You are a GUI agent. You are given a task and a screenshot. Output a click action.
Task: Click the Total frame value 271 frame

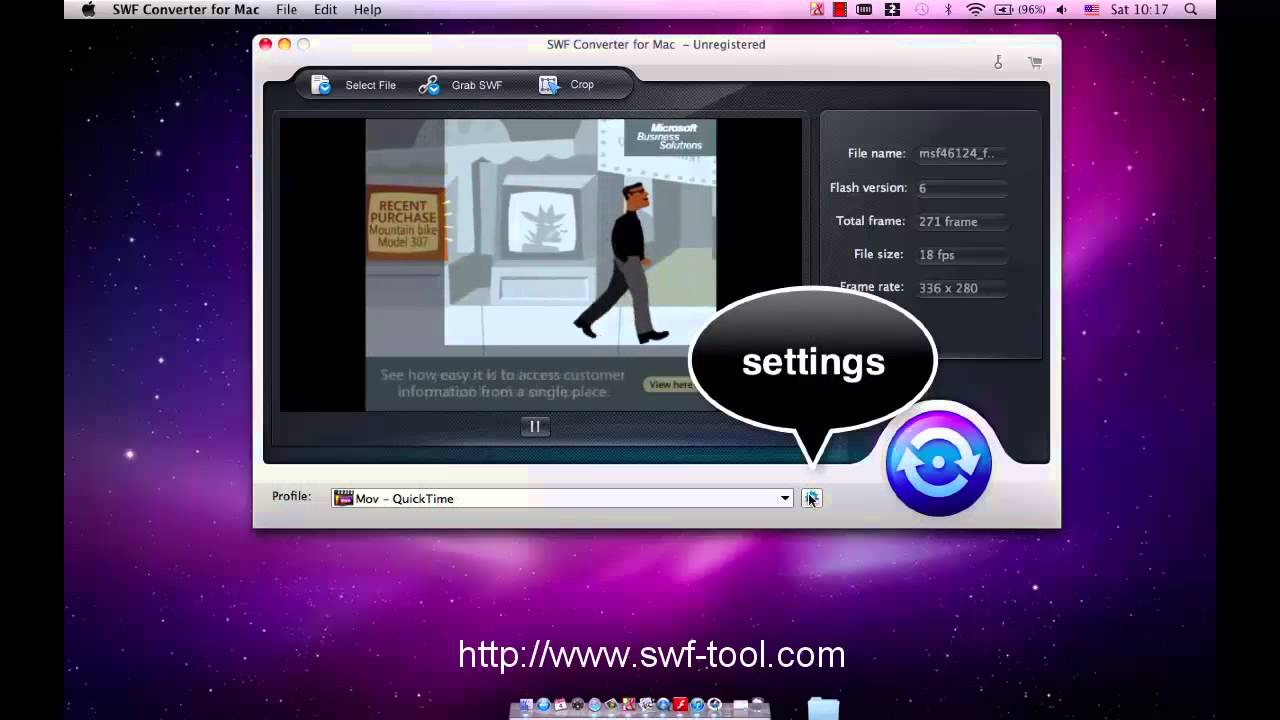tap(961, 222)
